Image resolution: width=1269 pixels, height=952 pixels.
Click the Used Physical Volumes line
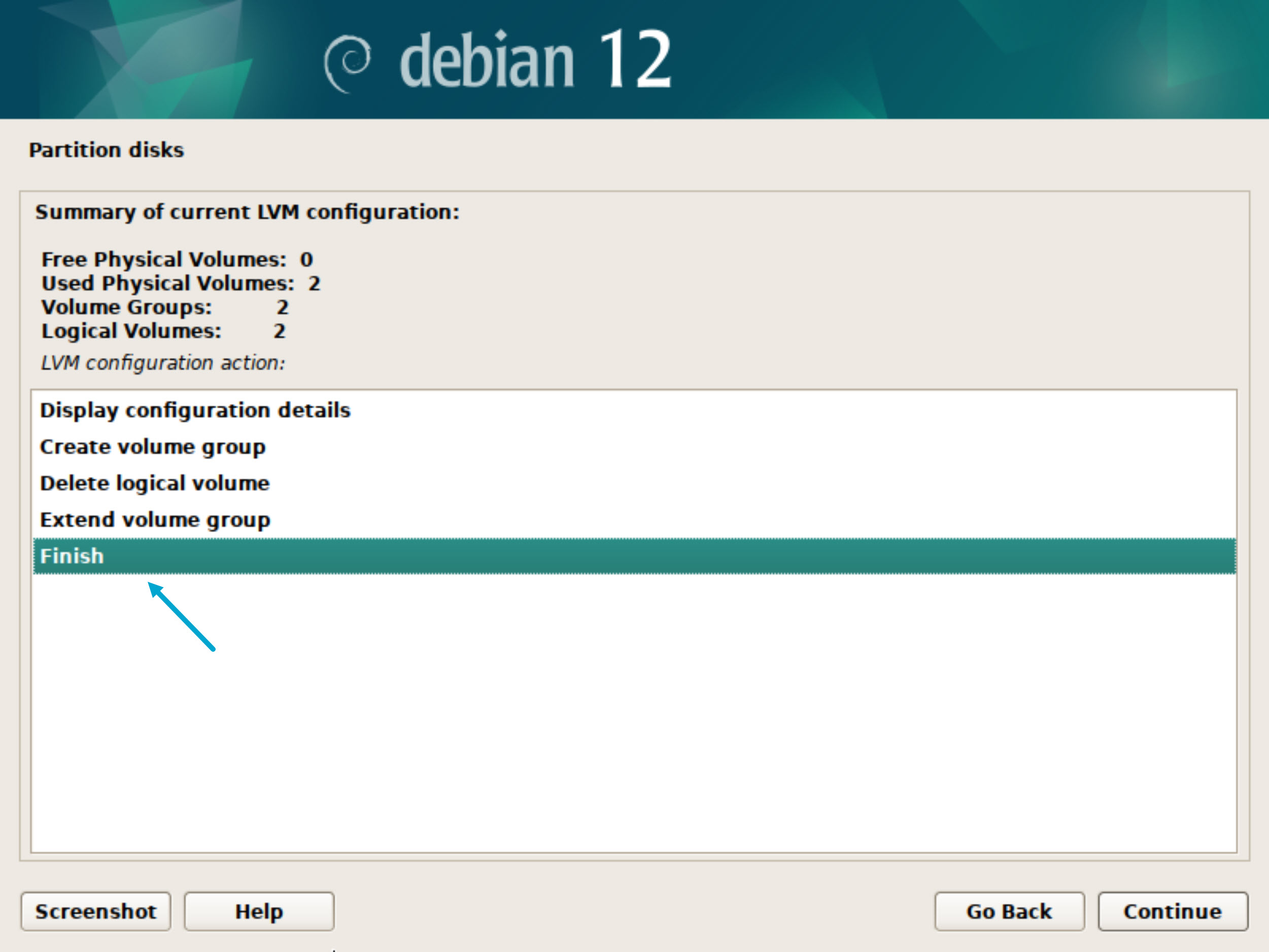point(181,284)
